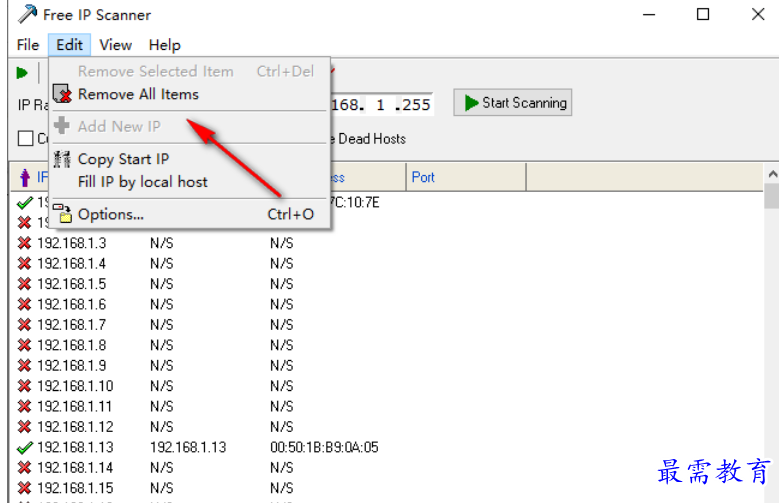Toggle the checkbox left of Edit menu
Screen dimensions: 779x503
click(x=25, y=138)
